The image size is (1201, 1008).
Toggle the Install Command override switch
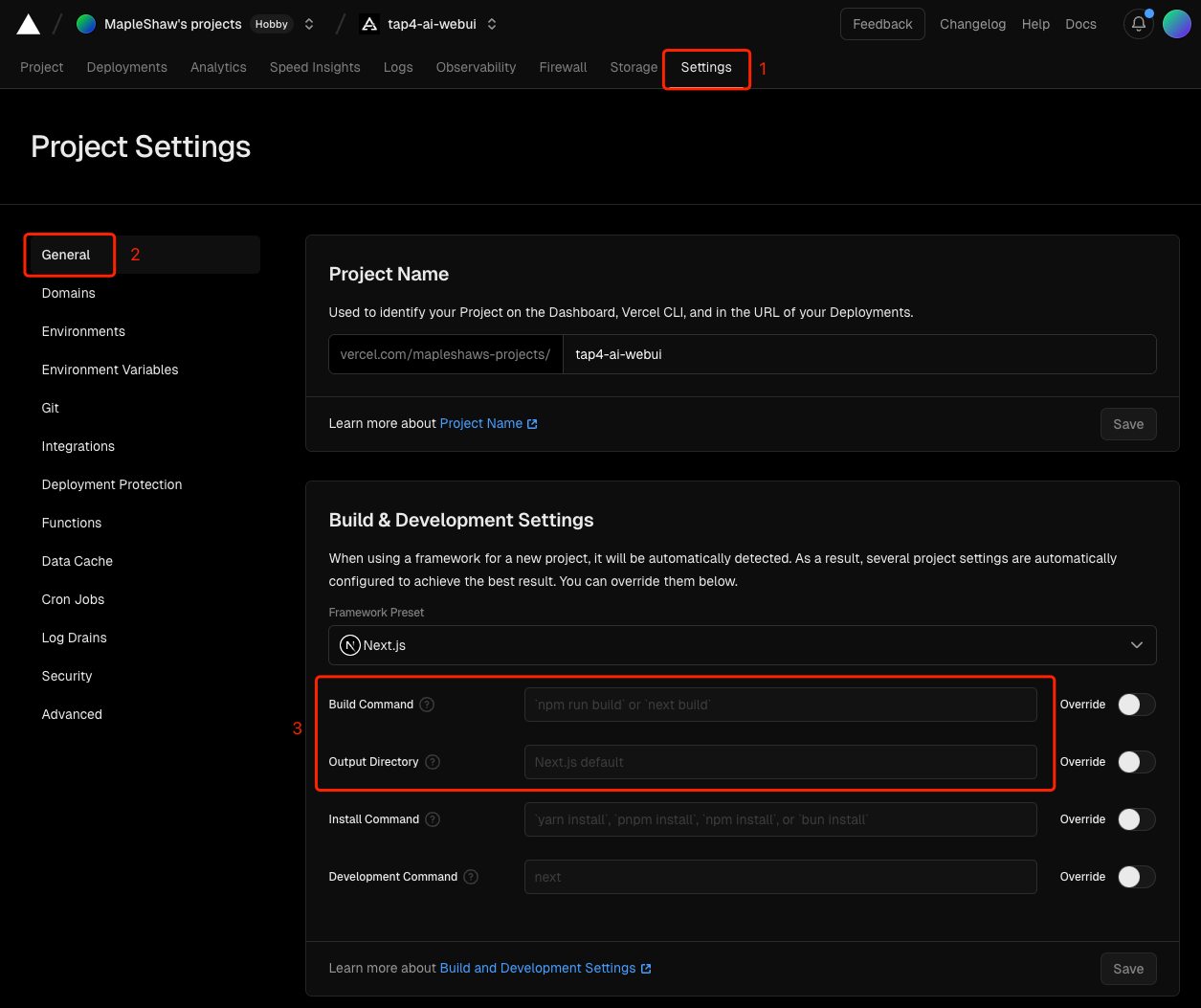pyautogui.click(x=1136, y=819)
